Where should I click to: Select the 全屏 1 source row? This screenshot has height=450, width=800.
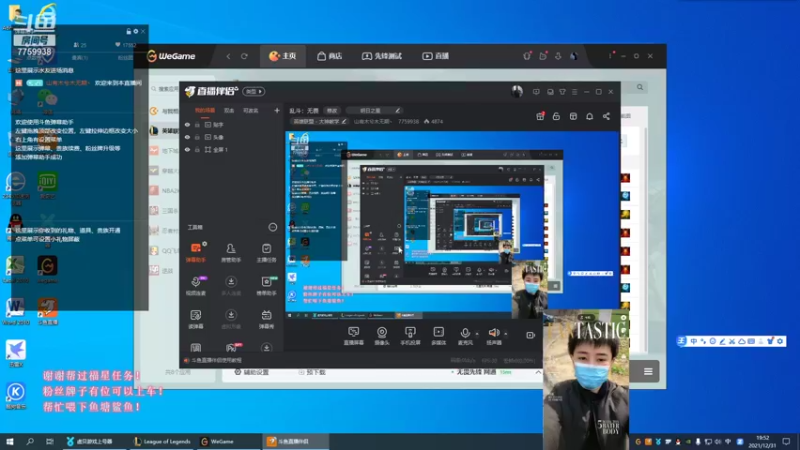click(232, 149)
